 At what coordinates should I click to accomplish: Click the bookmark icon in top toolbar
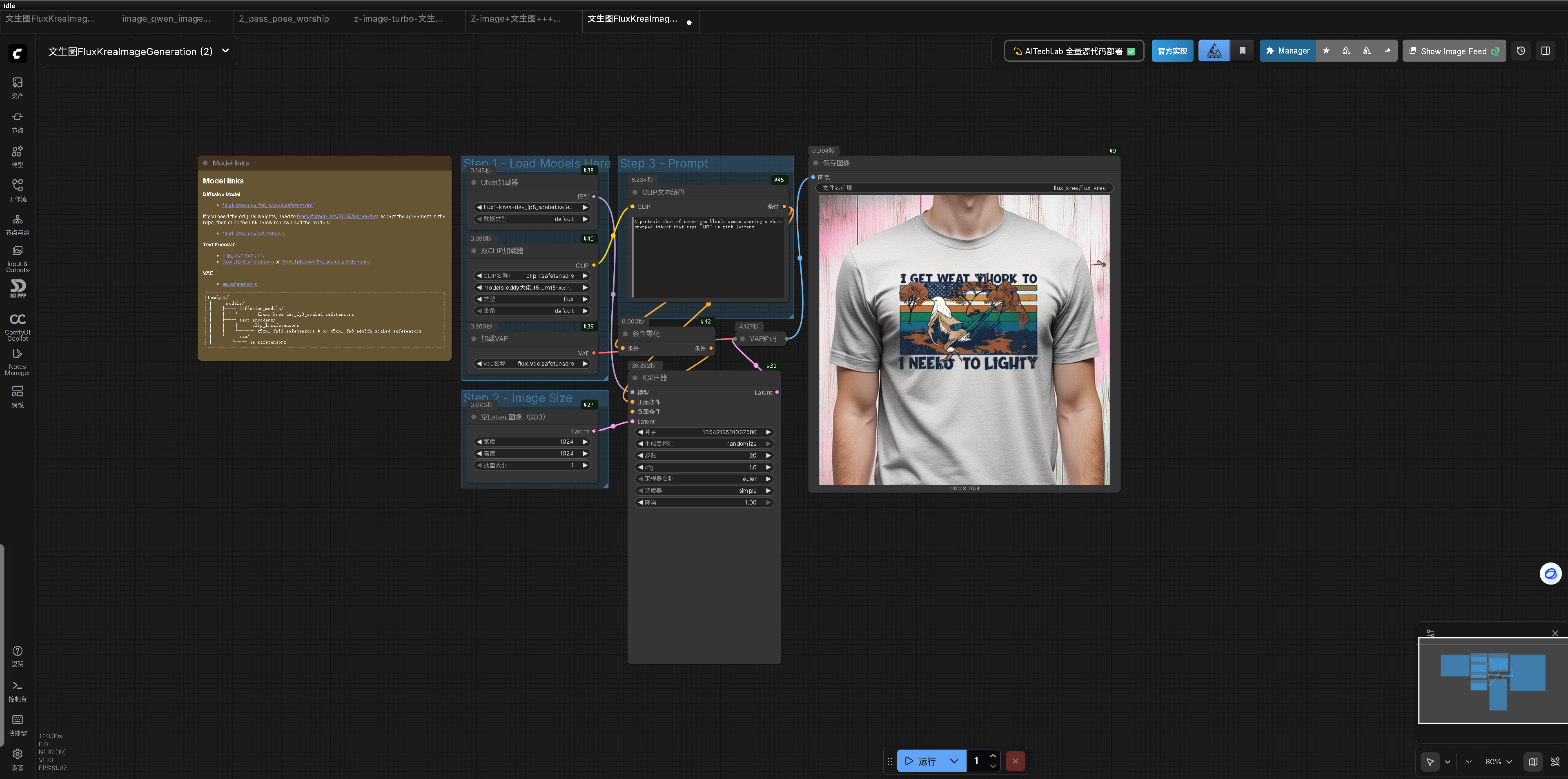click(x=1242, y=51)
